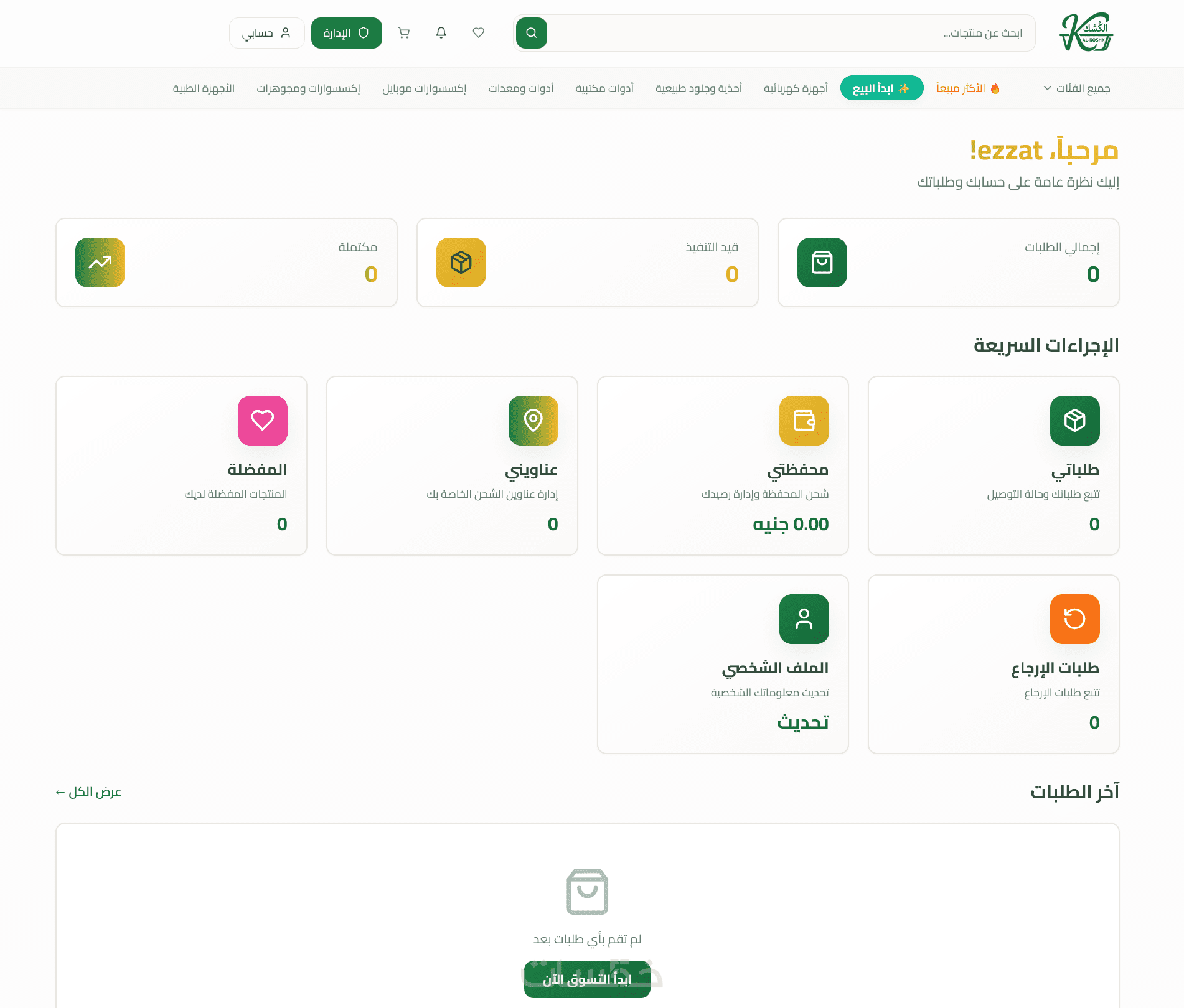Open the طلباتي card title

coord(1076,470)
